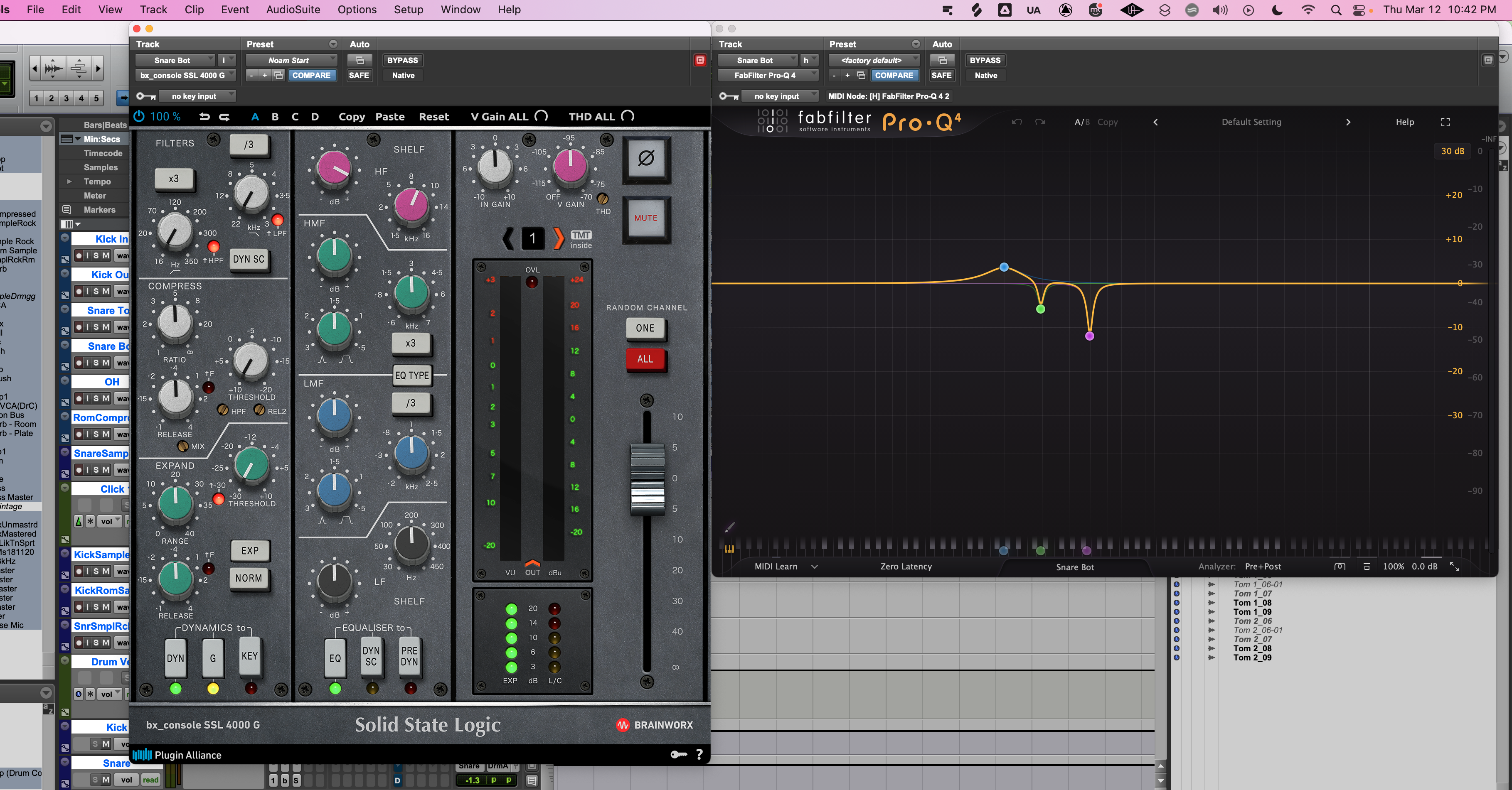
Task: Toggle the NORM expander button
Action: tap(249, 578)
